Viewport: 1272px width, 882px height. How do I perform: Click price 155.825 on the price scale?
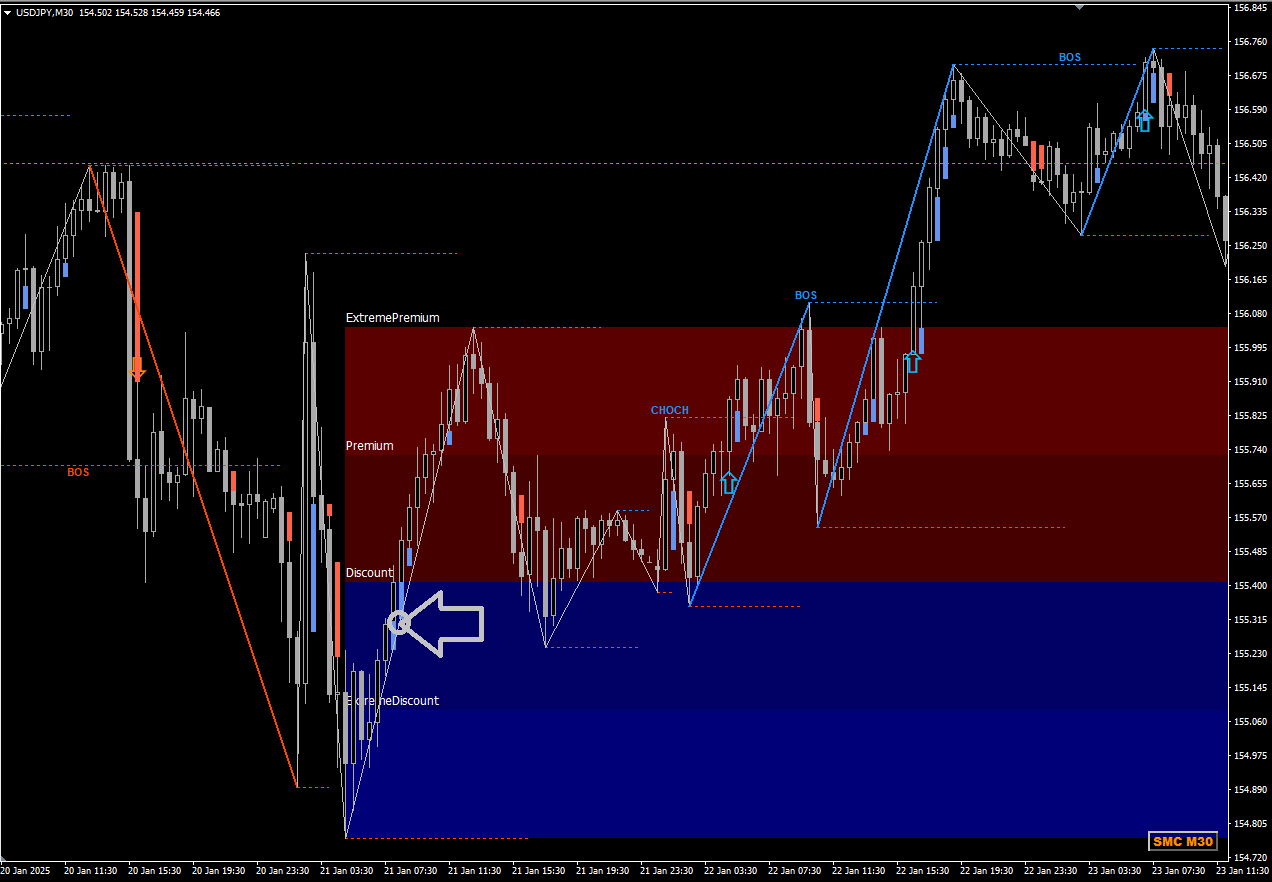[x=1250, y=415]
